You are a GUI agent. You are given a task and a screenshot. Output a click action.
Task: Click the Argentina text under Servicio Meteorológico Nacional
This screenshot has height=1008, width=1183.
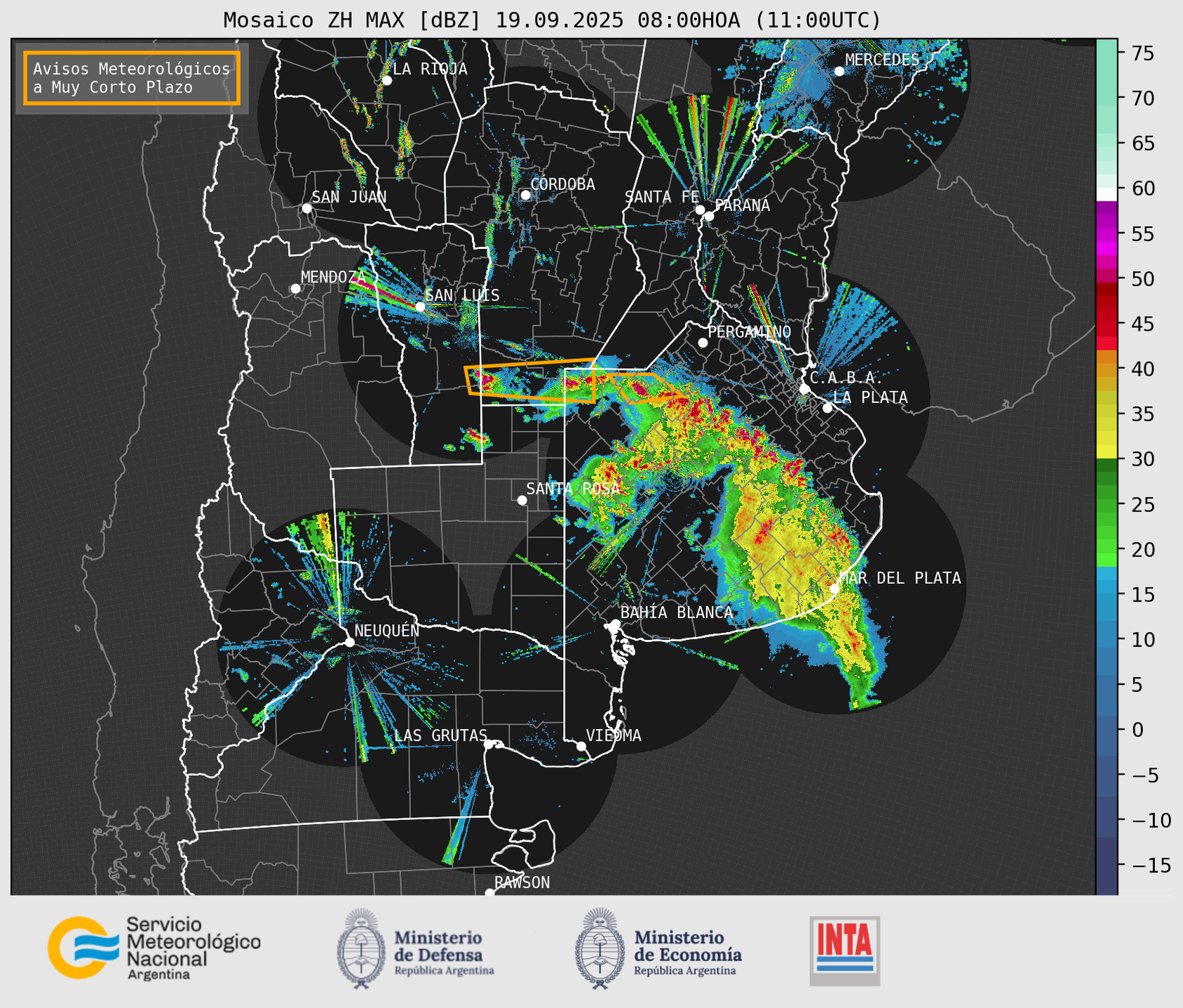tap(158, 975)
